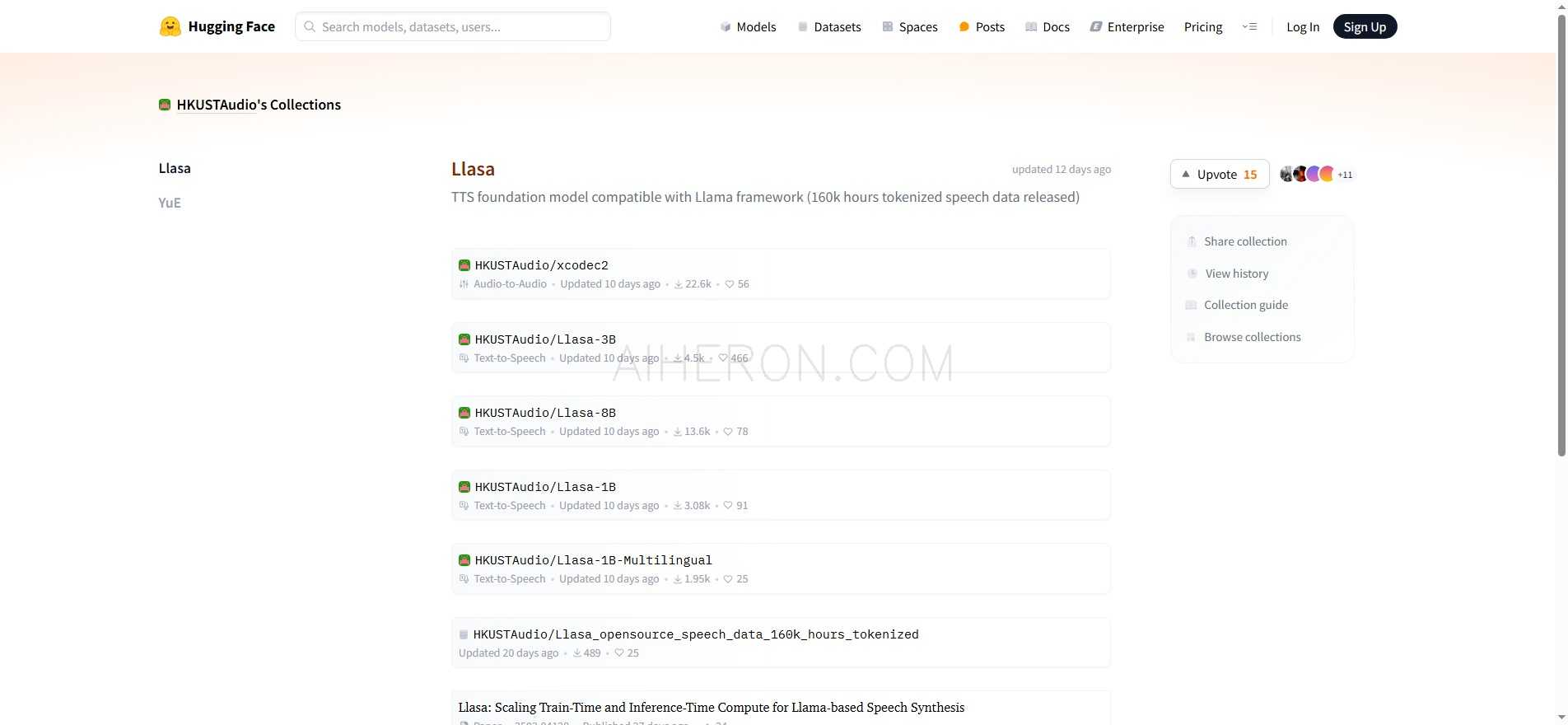The height and width of the screenshot is (725, 1568).
Task: Click the xcodec2 heart icon with 56
Action: (x=730, y=284)
